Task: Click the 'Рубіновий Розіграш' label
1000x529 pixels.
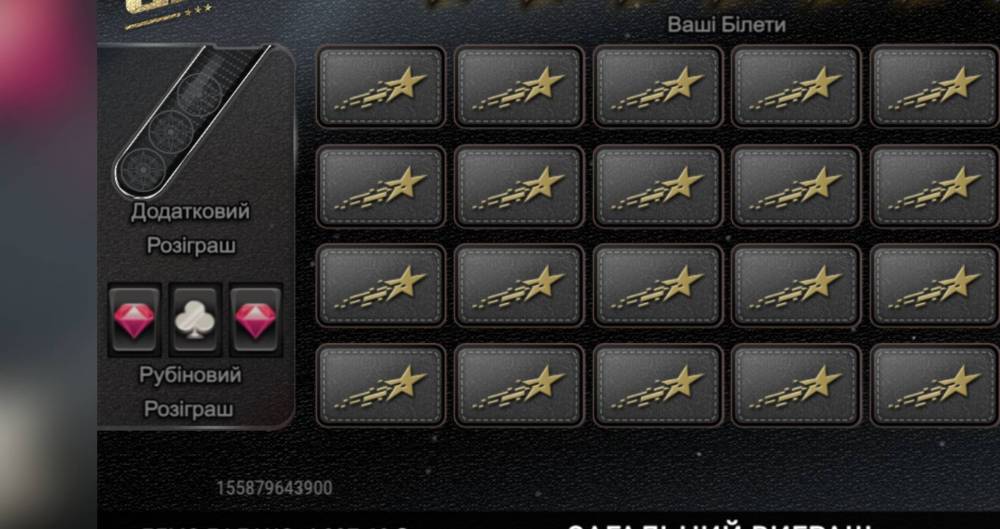Action: pos(190,391)
